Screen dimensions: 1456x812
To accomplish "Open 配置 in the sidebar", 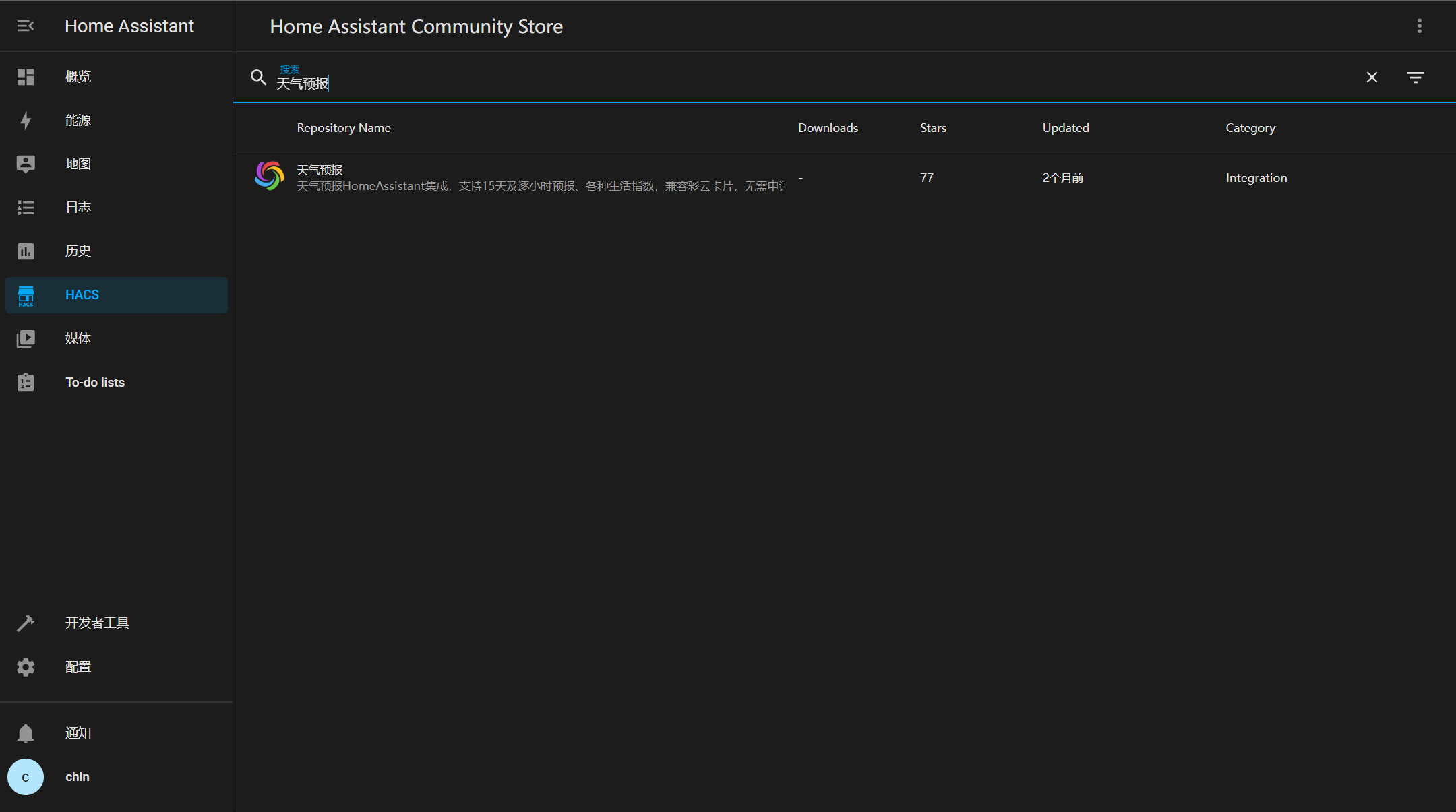I will click(x=117, y=667).
